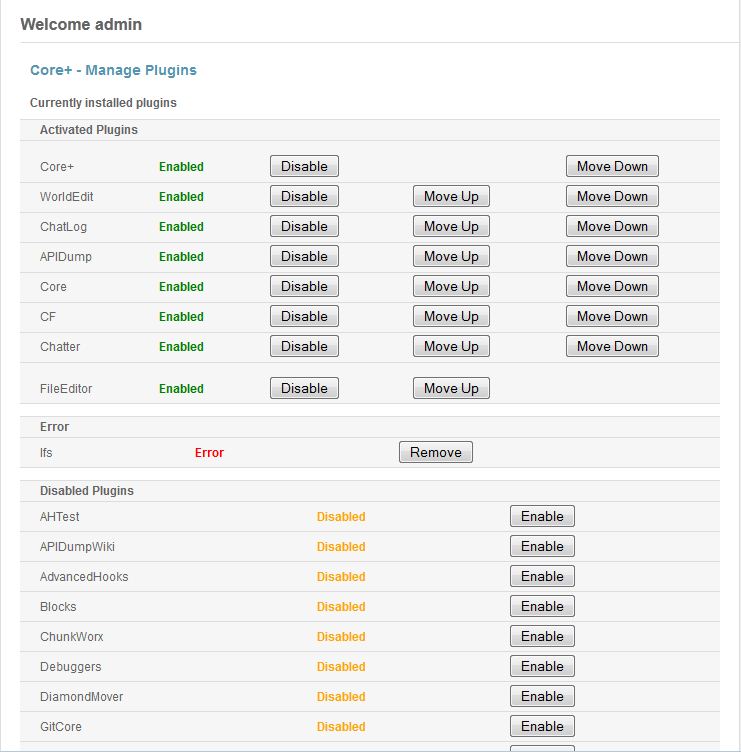Disable the Core+ plugin
The image size is (741, 752).
304,166
